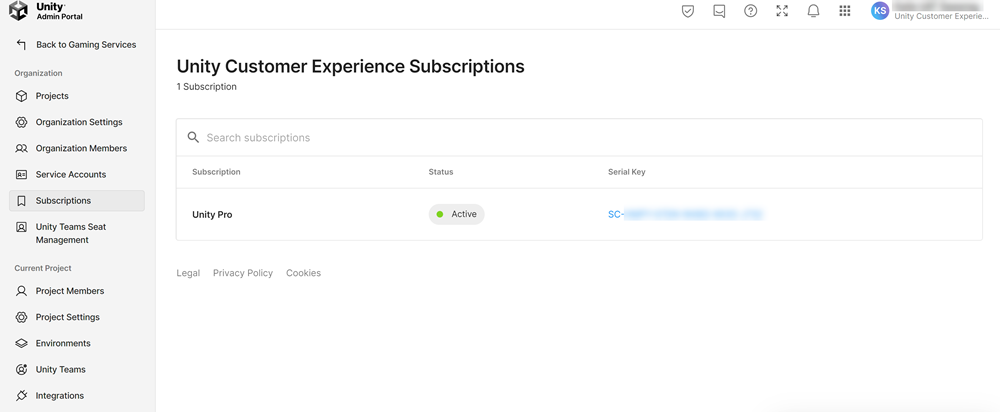Click the Unity Teams Seat Management icon

pyautogui.click(x=21, y=227)
